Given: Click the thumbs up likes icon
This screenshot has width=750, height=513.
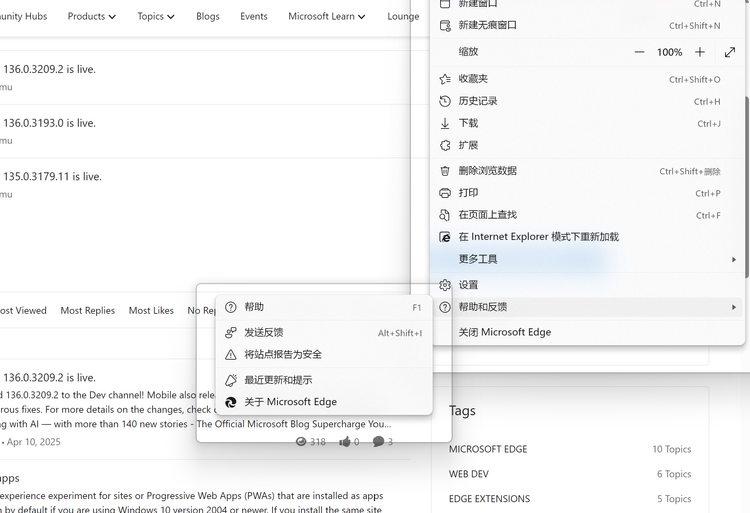Looking at the screenshot, I should point(344,442).
